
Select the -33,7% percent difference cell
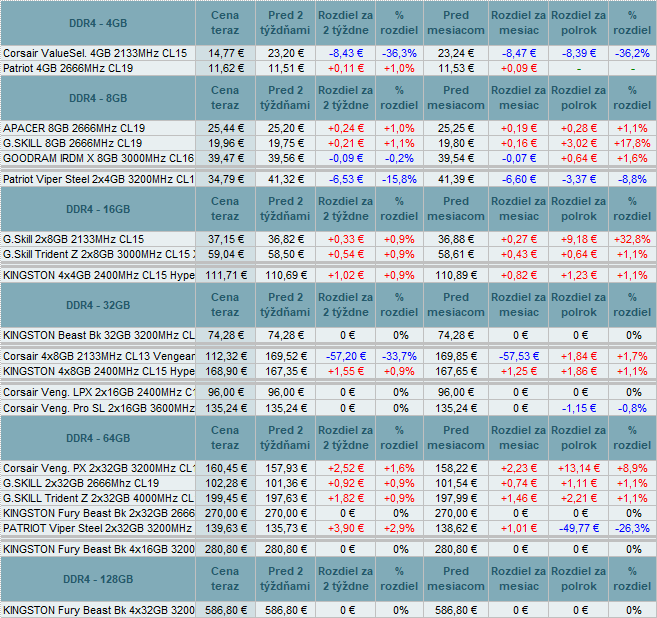pyautogui.click(x=399, y=356)
